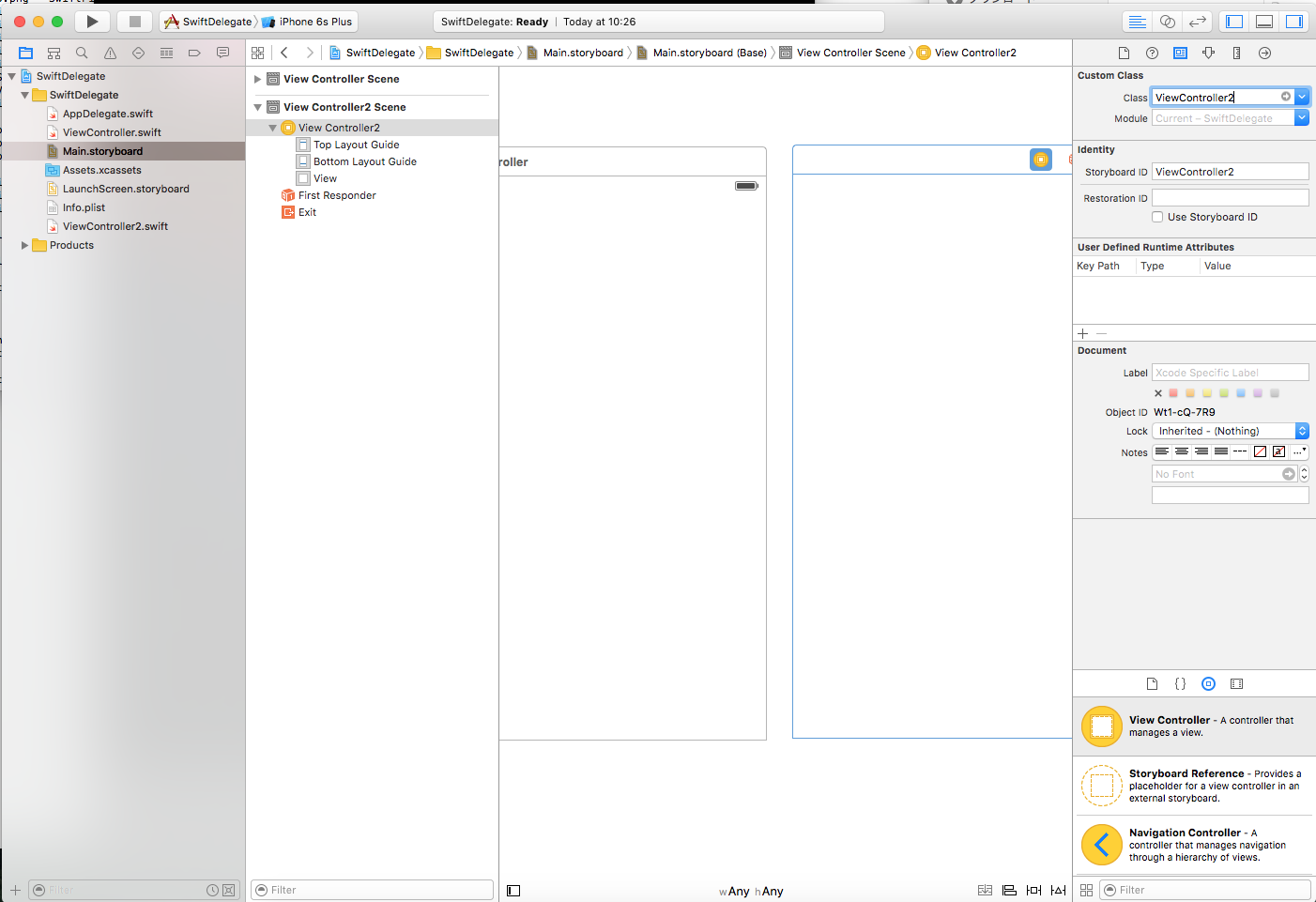
Task: Hide the Utilities right panel
Action: click(x=1294, y=22)
